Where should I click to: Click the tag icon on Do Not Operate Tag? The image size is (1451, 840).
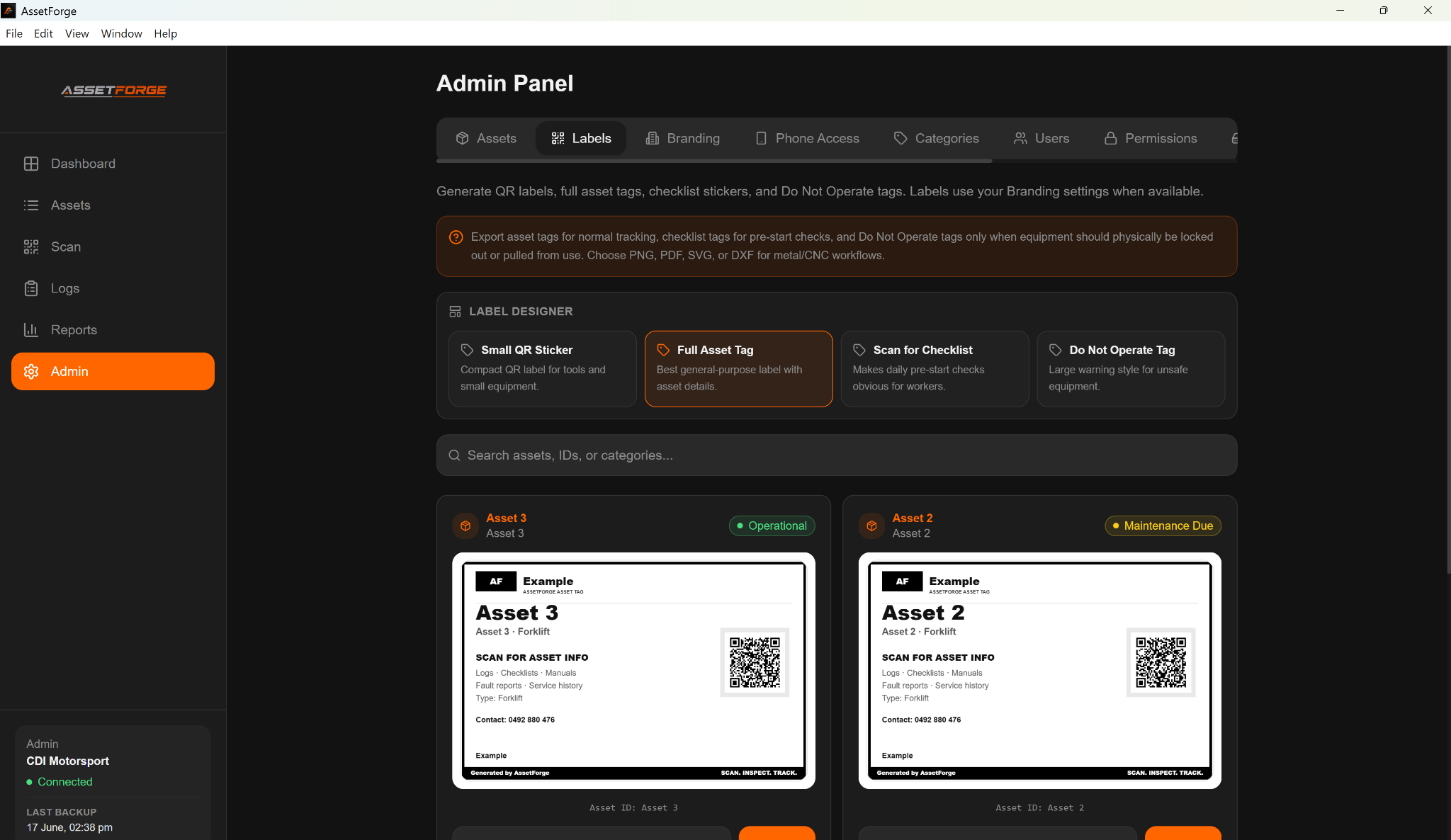pyautogui.click(x=1056, y=350)
